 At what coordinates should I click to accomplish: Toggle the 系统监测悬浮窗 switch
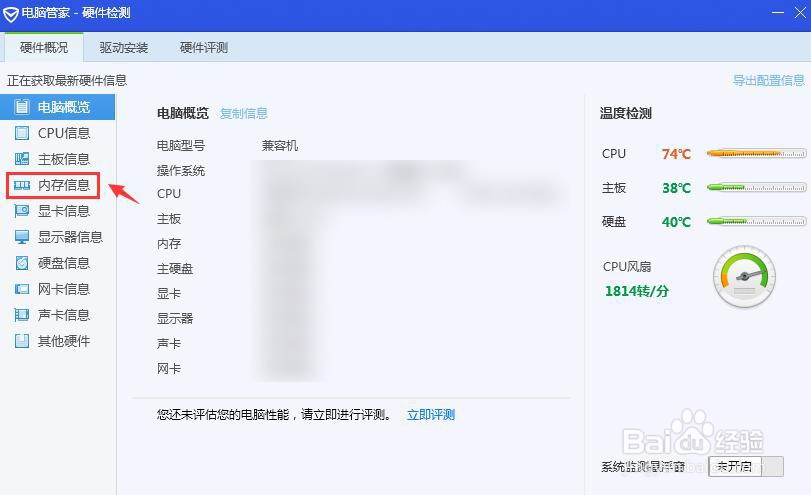click(x=746, y=467)
